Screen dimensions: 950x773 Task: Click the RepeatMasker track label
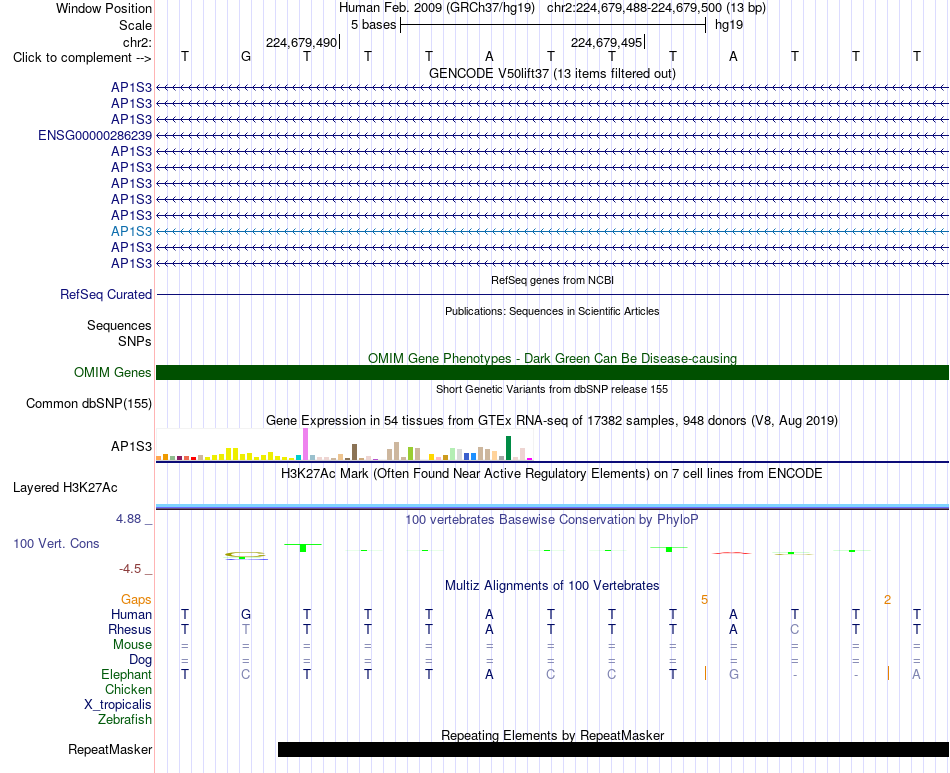pos(110,749)
